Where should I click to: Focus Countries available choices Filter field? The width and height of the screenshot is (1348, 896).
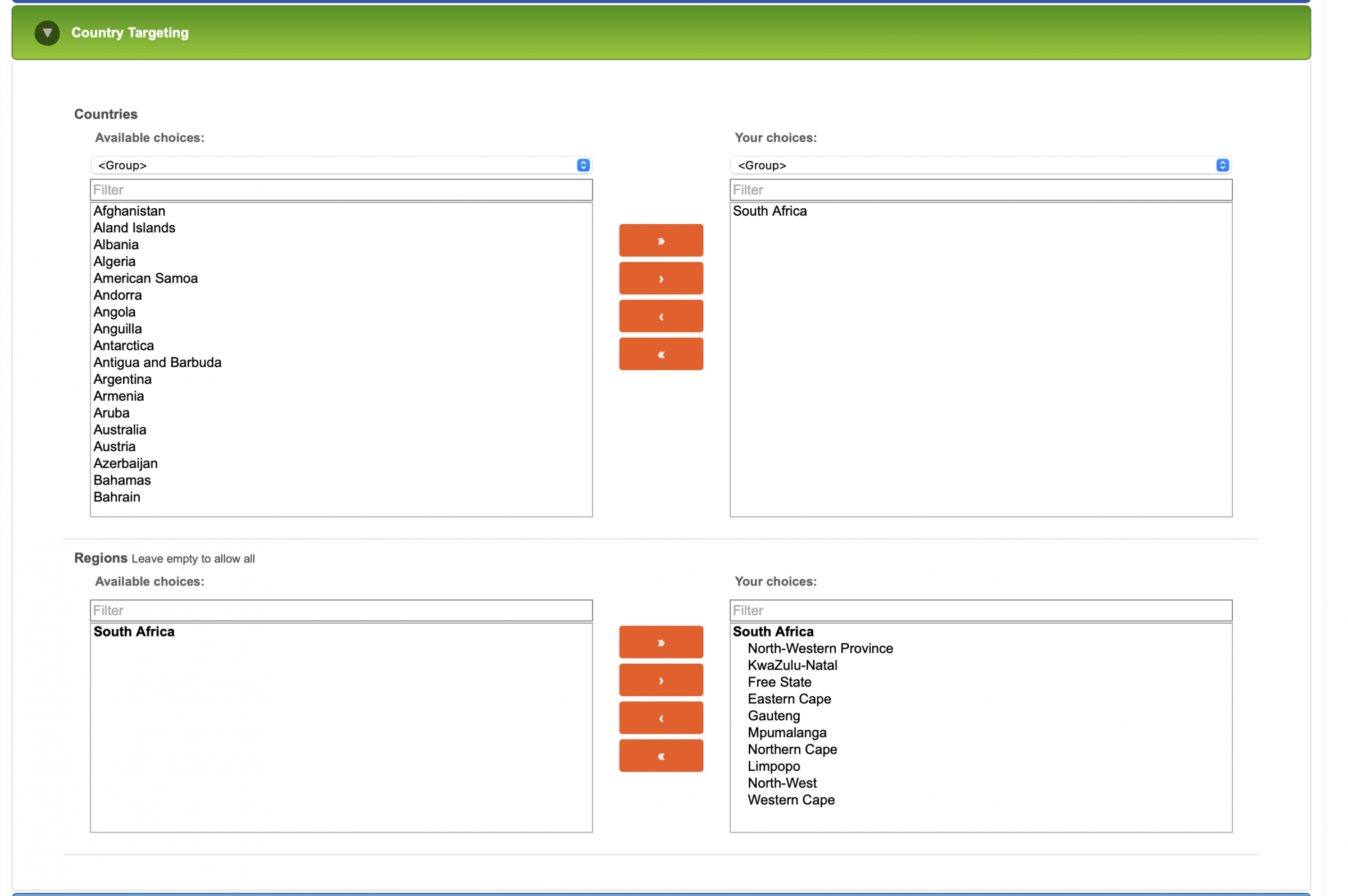(341, 190)
